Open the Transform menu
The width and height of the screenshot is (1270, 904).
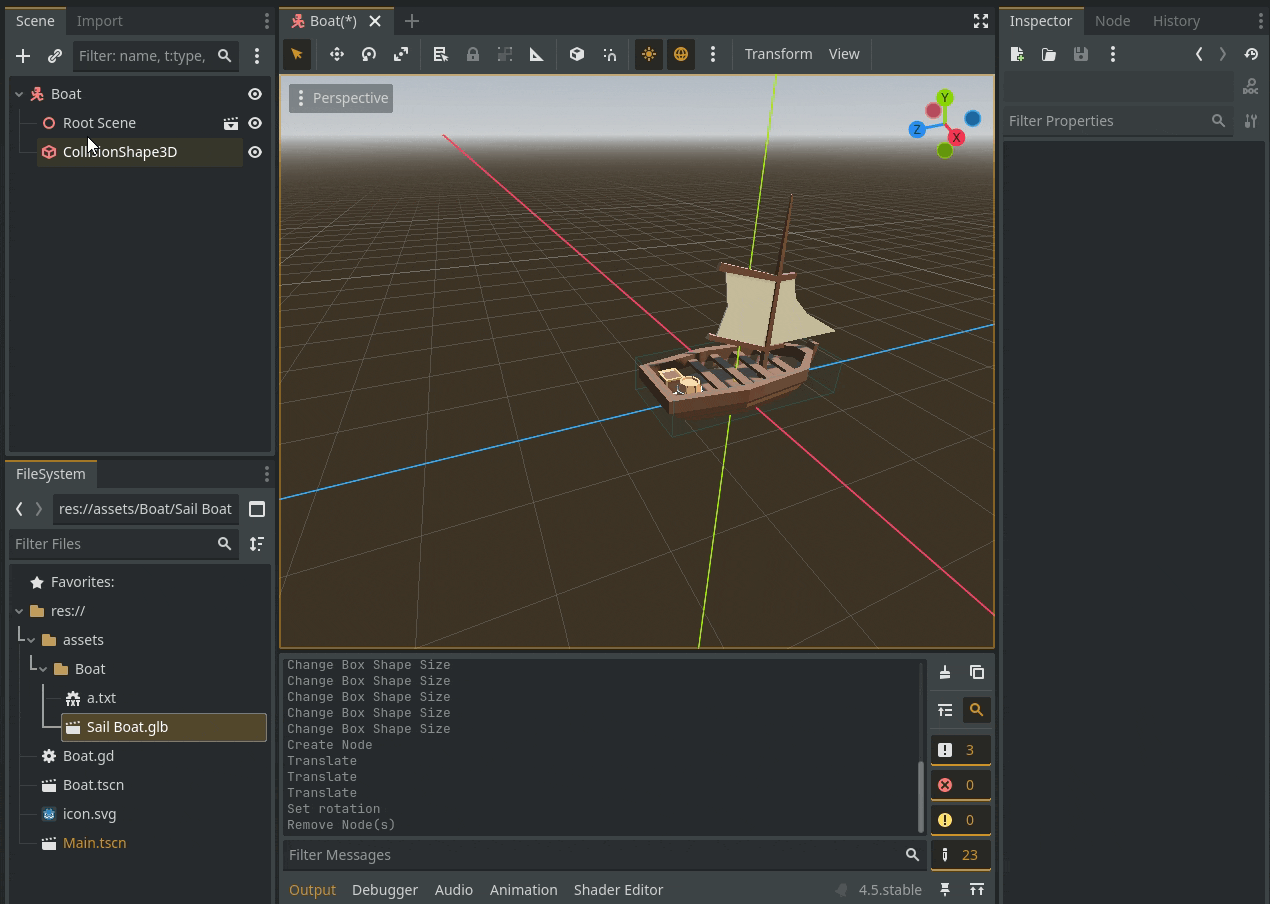[x=778, y=54]
